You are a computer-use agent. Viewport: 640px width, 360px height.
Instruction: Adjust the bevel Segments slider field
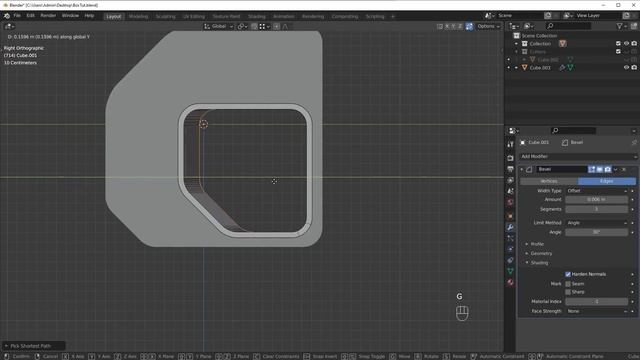[596, 209]
